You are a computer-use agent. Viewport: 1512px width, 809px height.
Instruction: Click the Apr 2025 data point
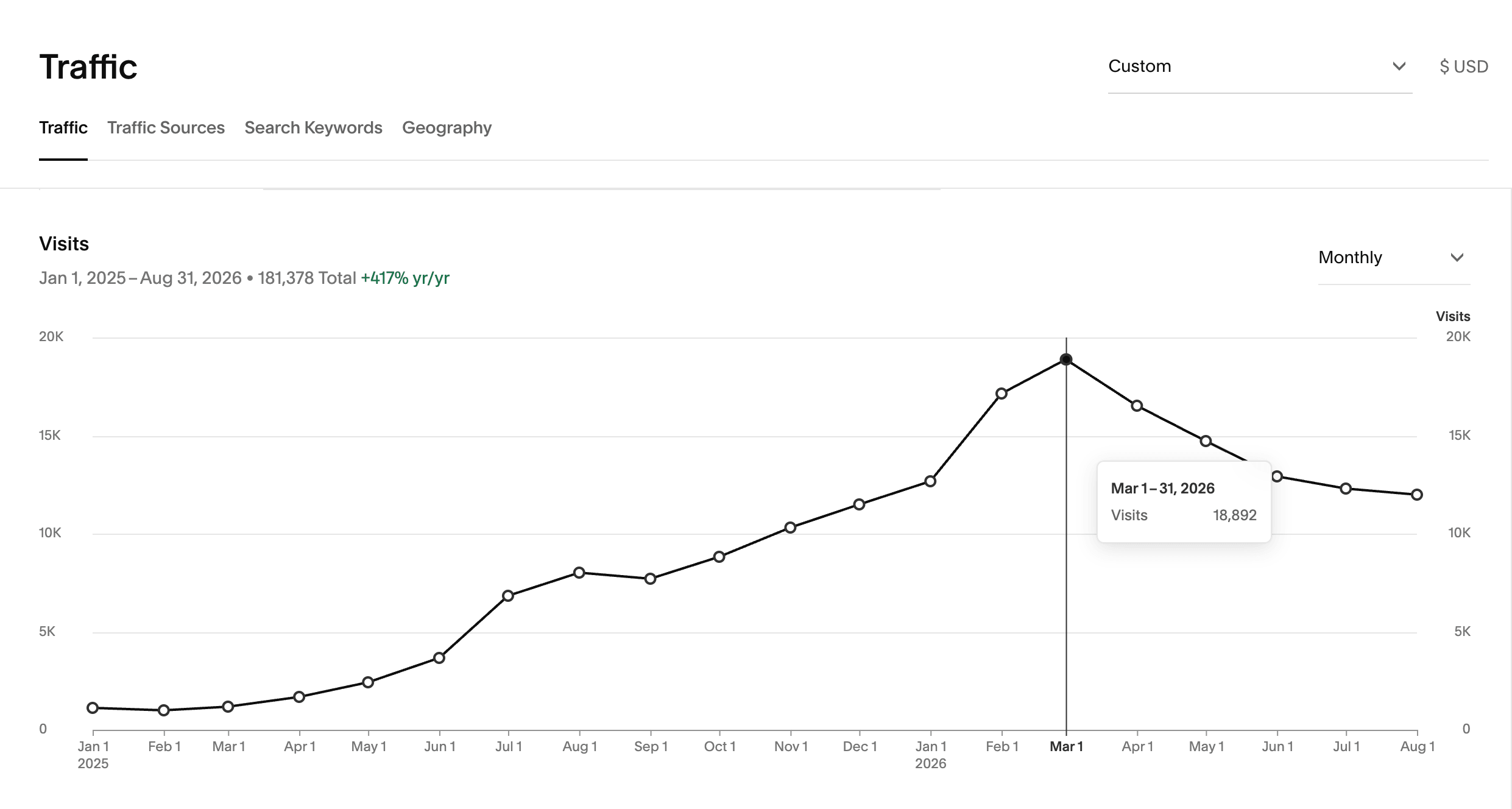pyautogui.click(x=299, y=697)
